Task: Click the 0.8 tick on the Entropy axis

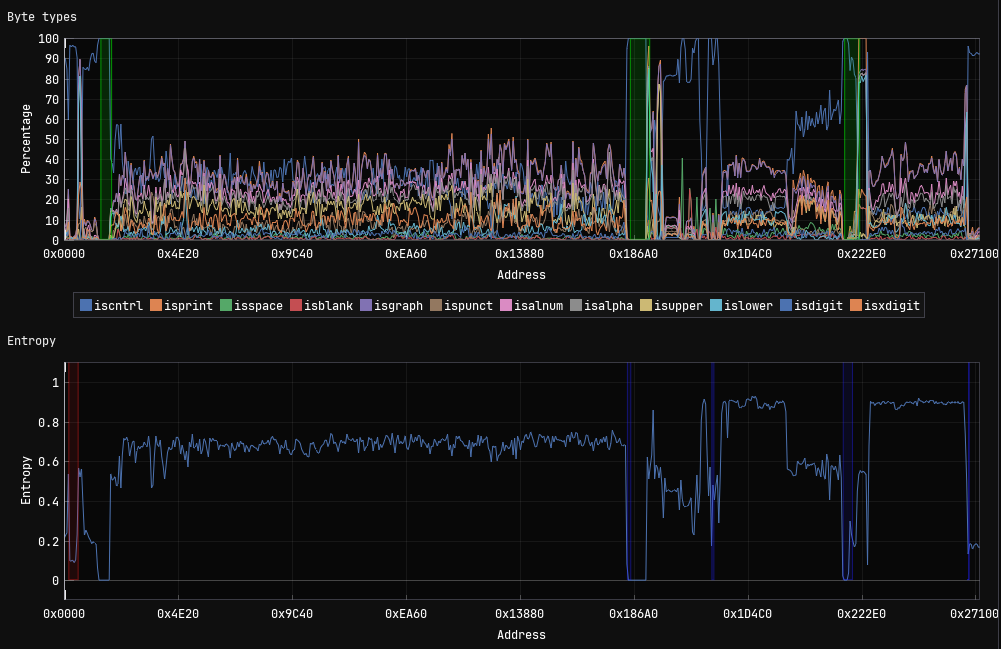Action: pyautogui.click(x=49, y=422)
